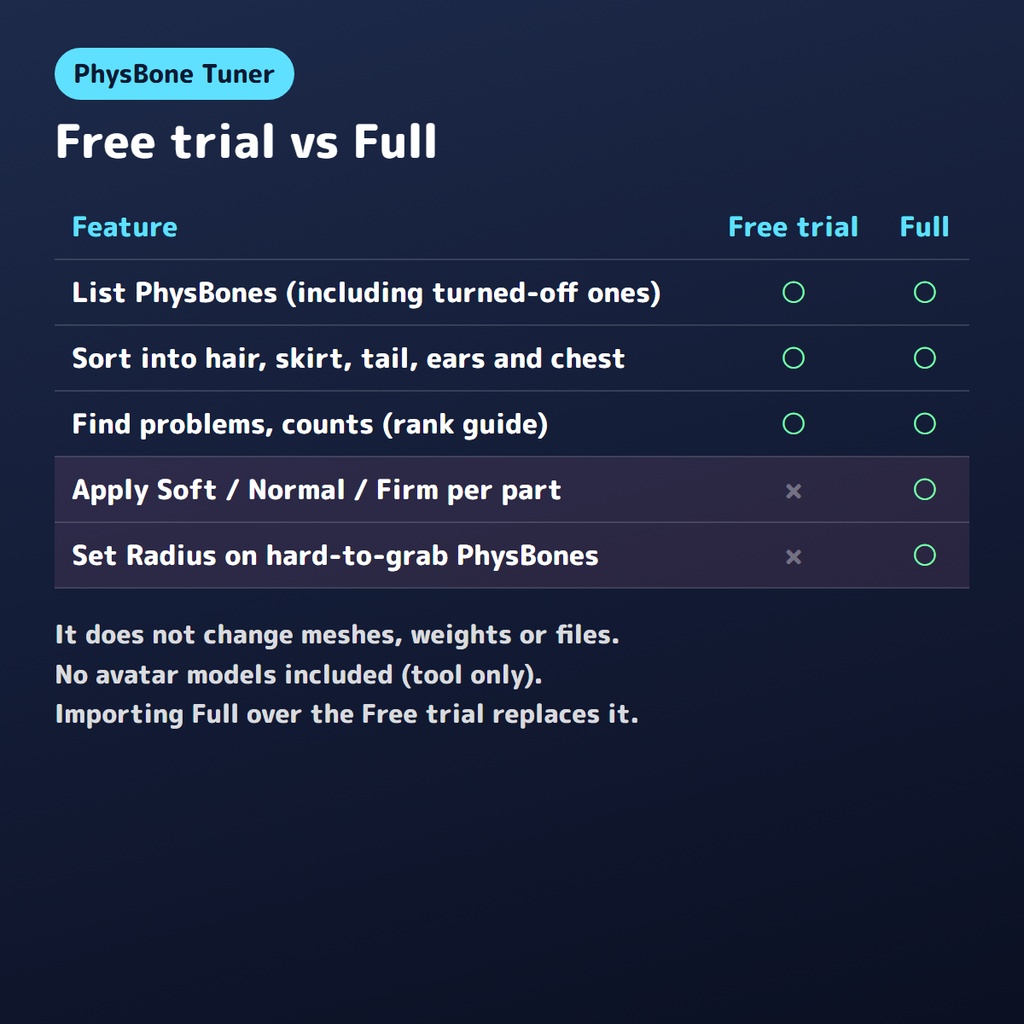Click the No avatar models included note
The image size is (1024, 1024).
coord(299,675)
